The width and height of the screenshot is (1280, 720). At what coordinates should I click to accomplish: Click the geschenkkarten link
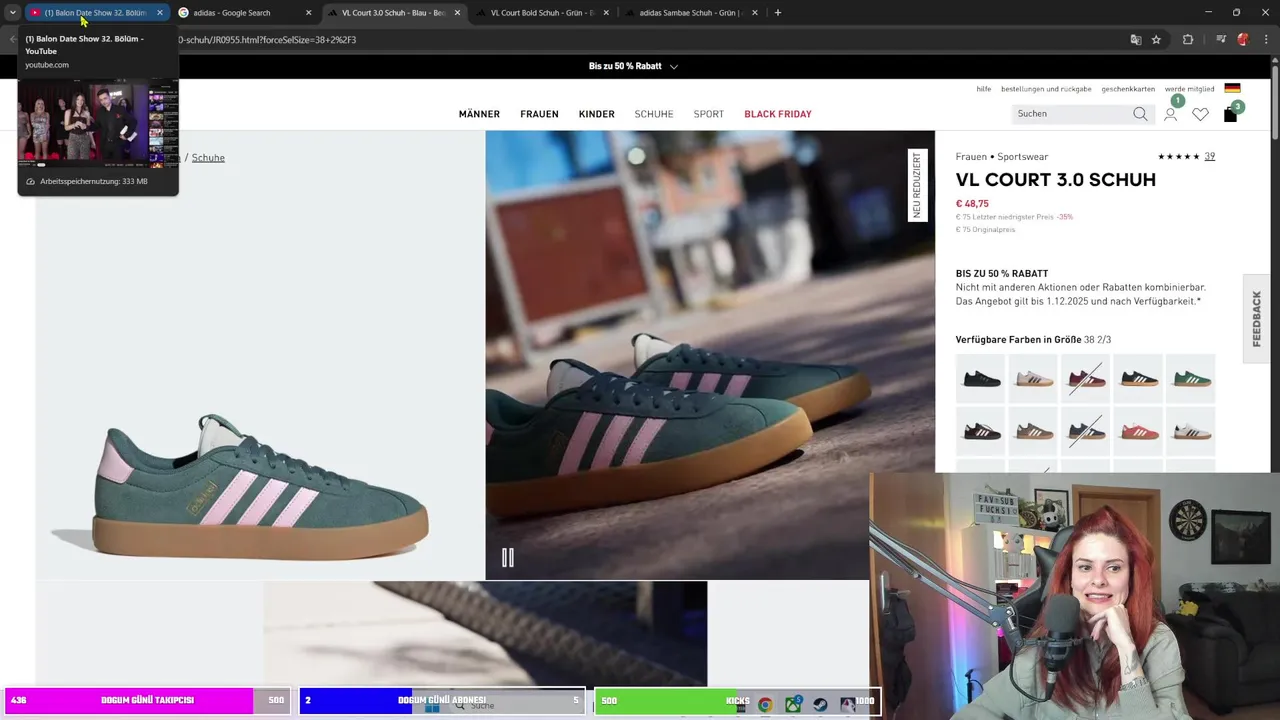[x=1128, y=89]
